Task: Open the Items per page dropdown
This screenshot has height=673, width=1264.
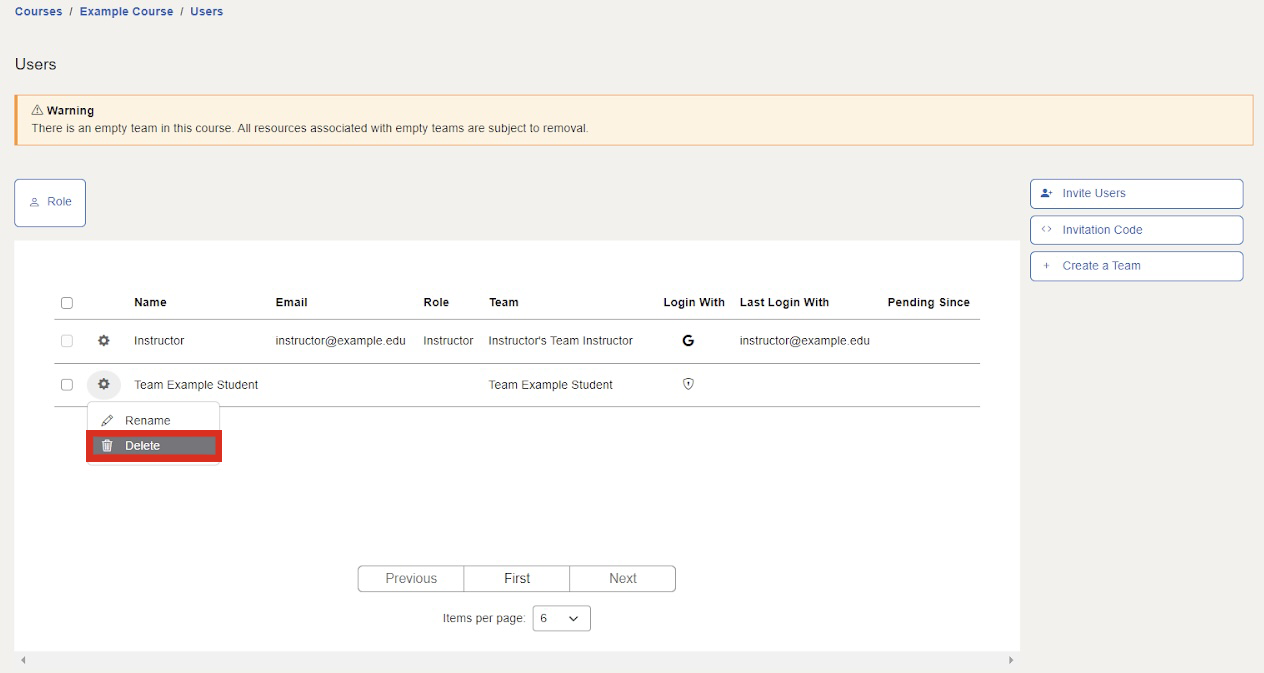Action: coord(562,618)
